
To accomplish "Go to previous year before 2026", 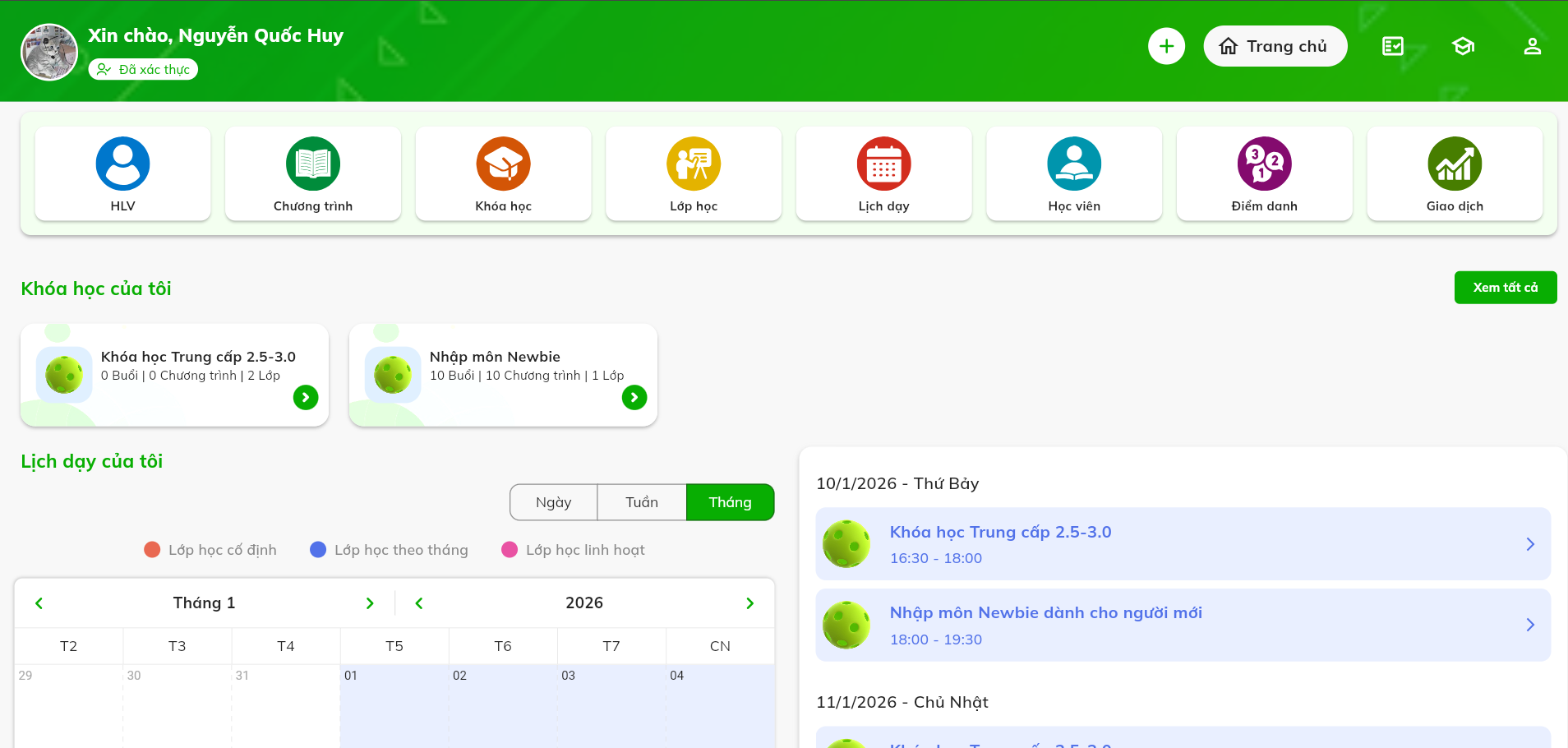I will (x=419, y=603).
